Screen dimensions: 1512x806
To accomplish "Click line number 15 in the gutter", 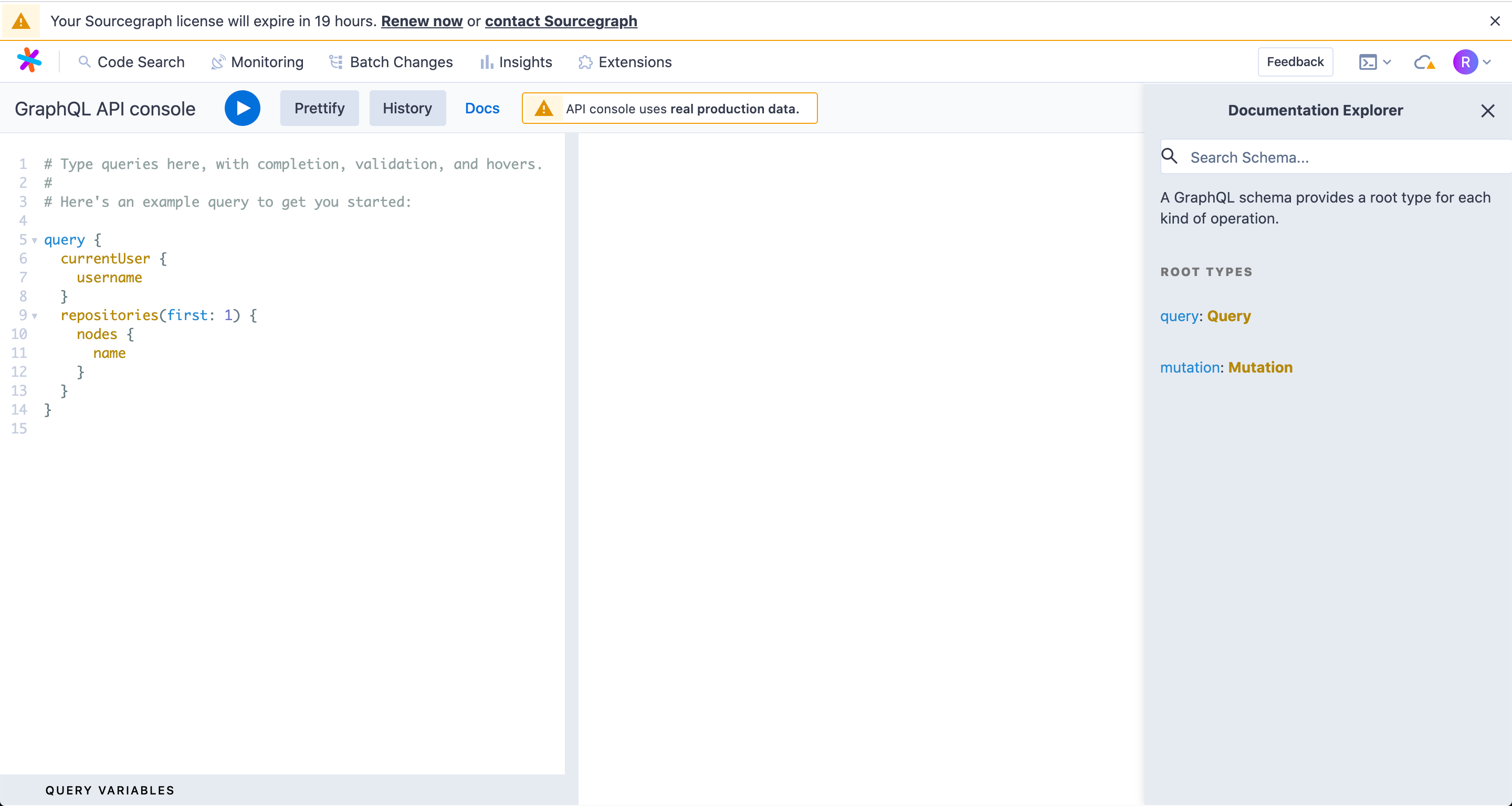I will coord(19,429).
